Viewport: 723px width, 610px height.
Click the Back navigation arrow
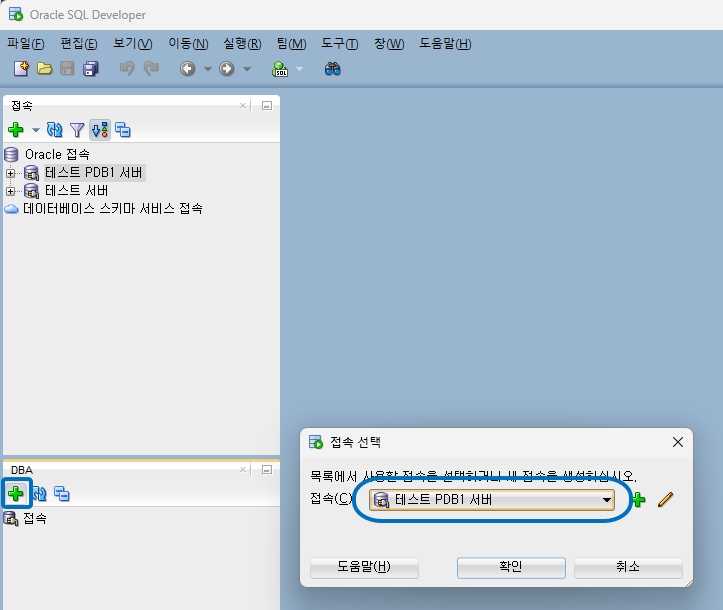click(x=187, y=69)
